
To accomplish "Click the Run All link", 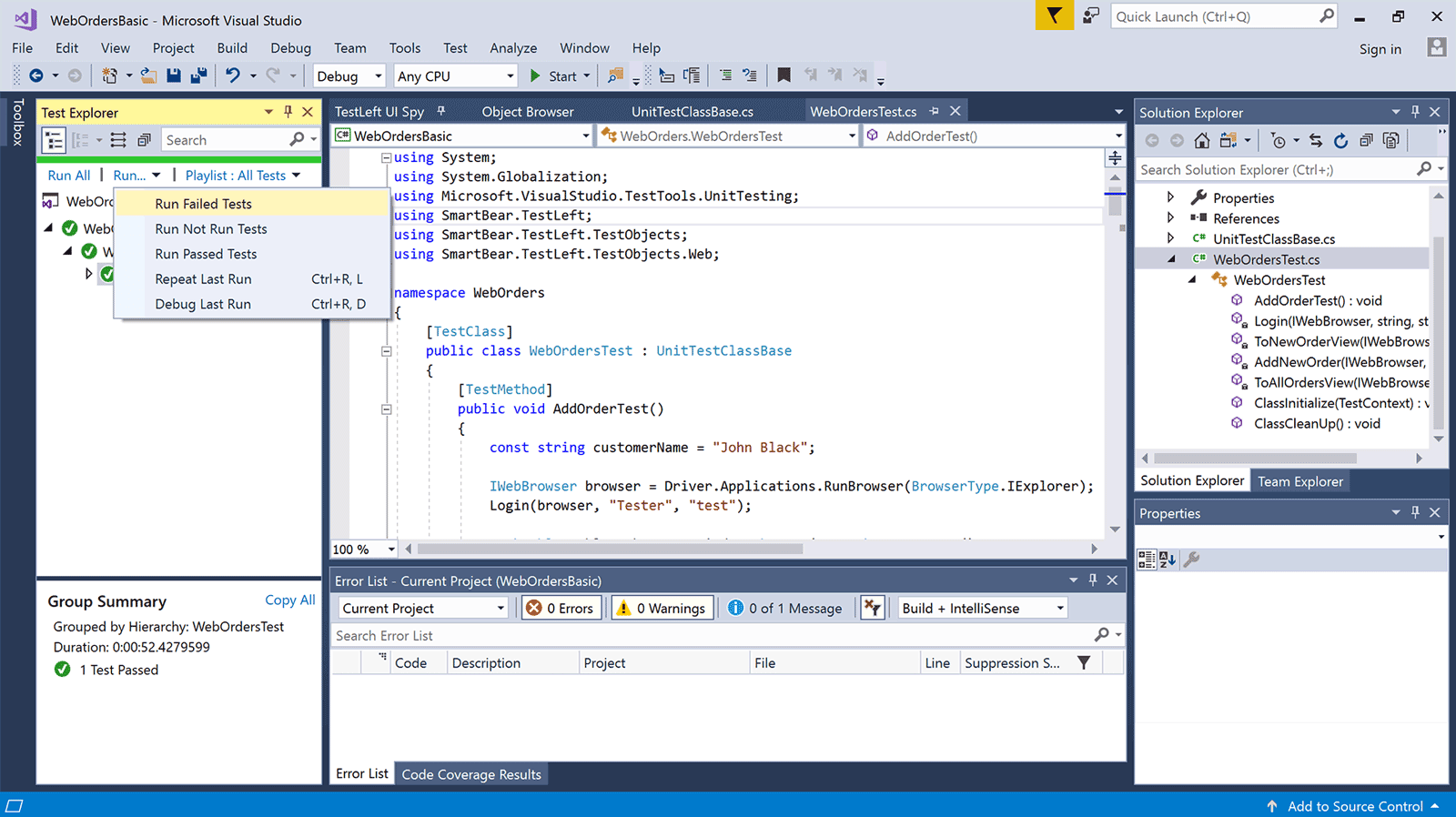I will click(69, 176).
